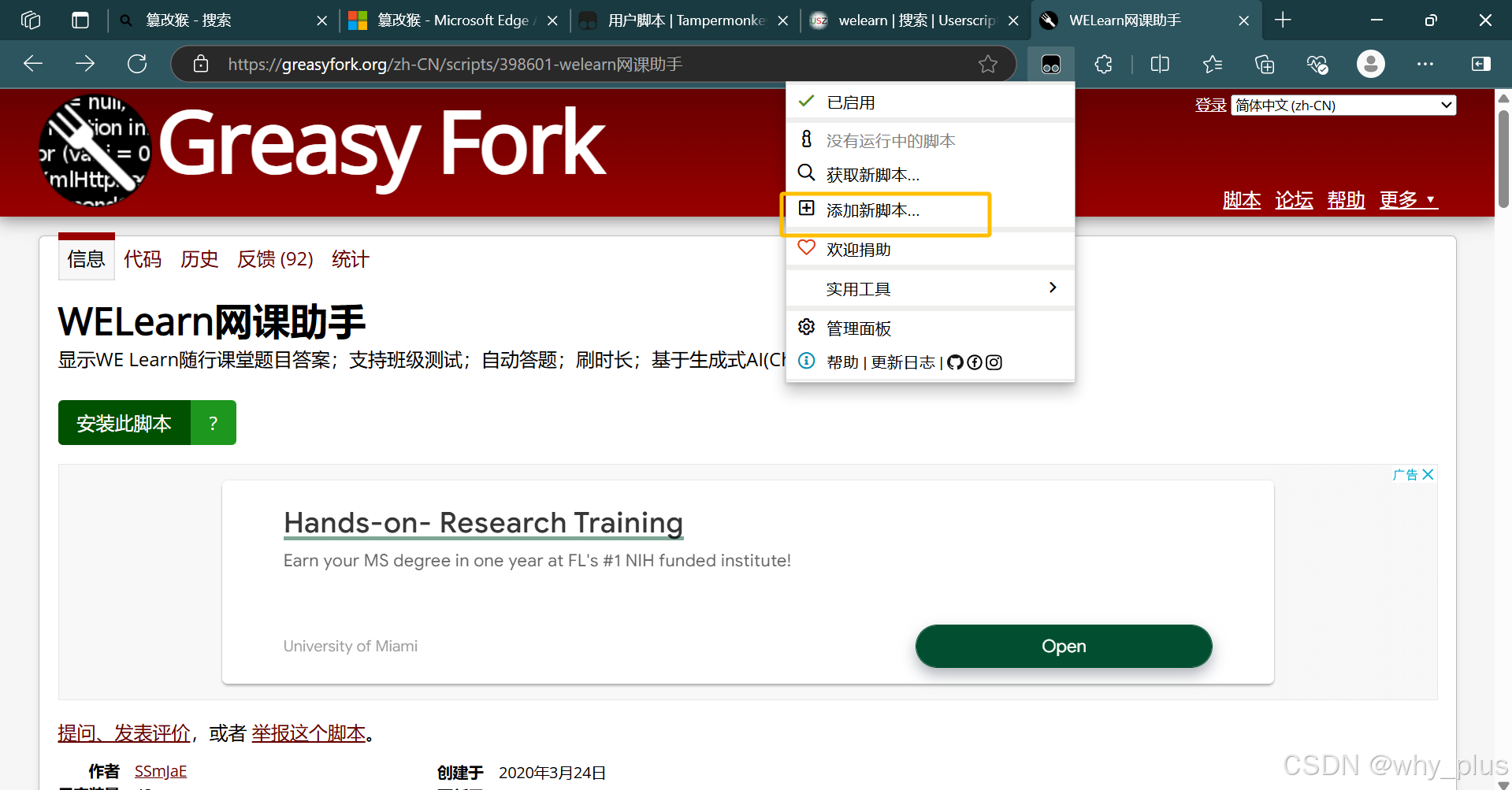The width and height of the screenshot is (1512, 790).
Task: Open the 统计 tab
Action: point(350,259)
